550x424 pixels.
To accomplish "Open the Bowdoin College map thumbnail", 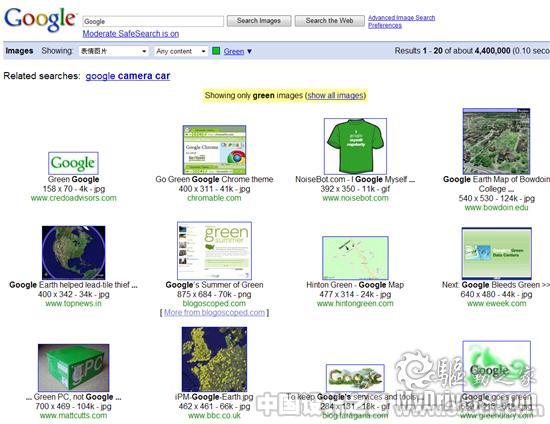I will [496, 141].
